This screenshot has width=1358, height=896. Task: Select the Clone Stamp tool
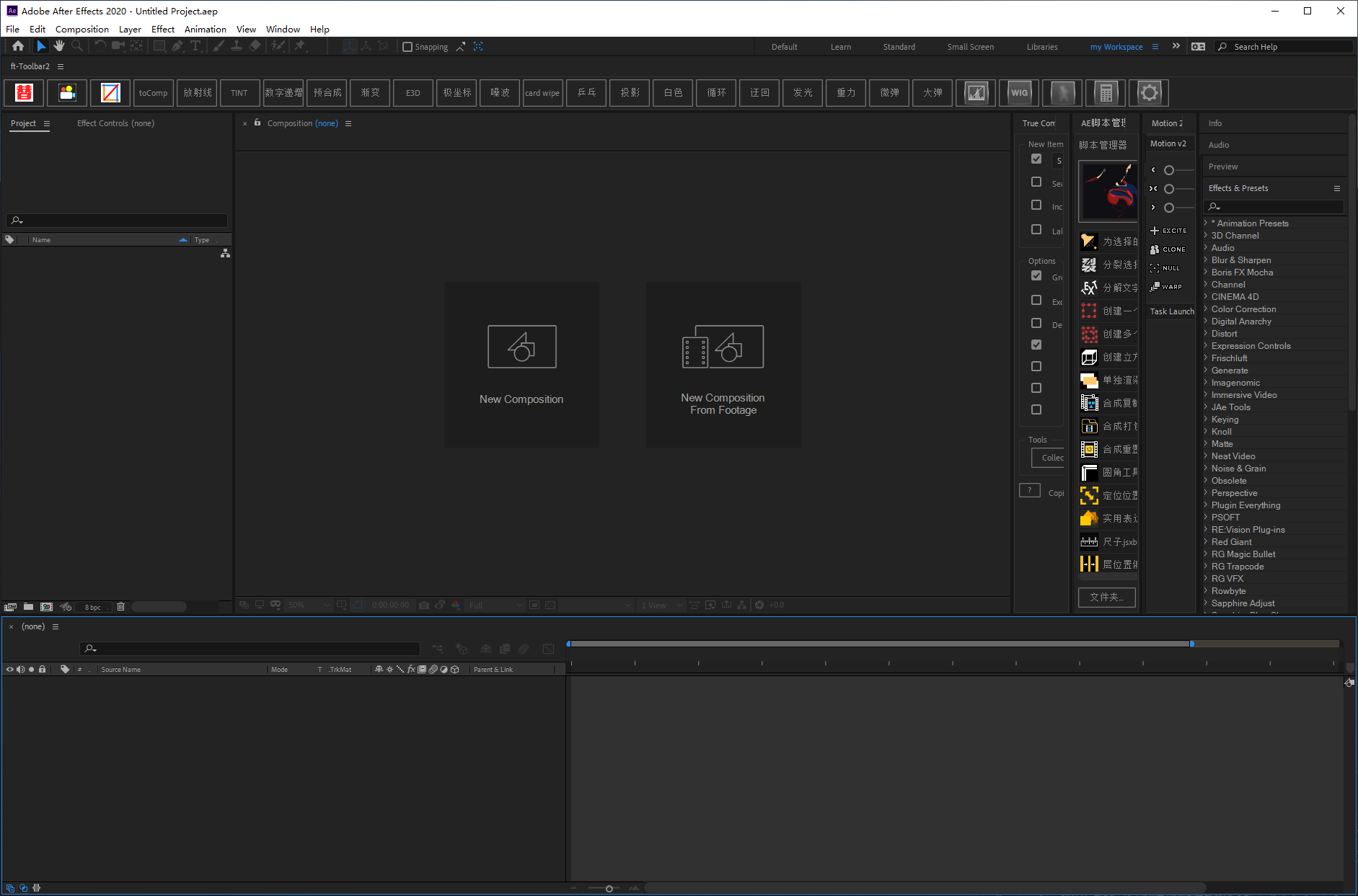(236, 46)
